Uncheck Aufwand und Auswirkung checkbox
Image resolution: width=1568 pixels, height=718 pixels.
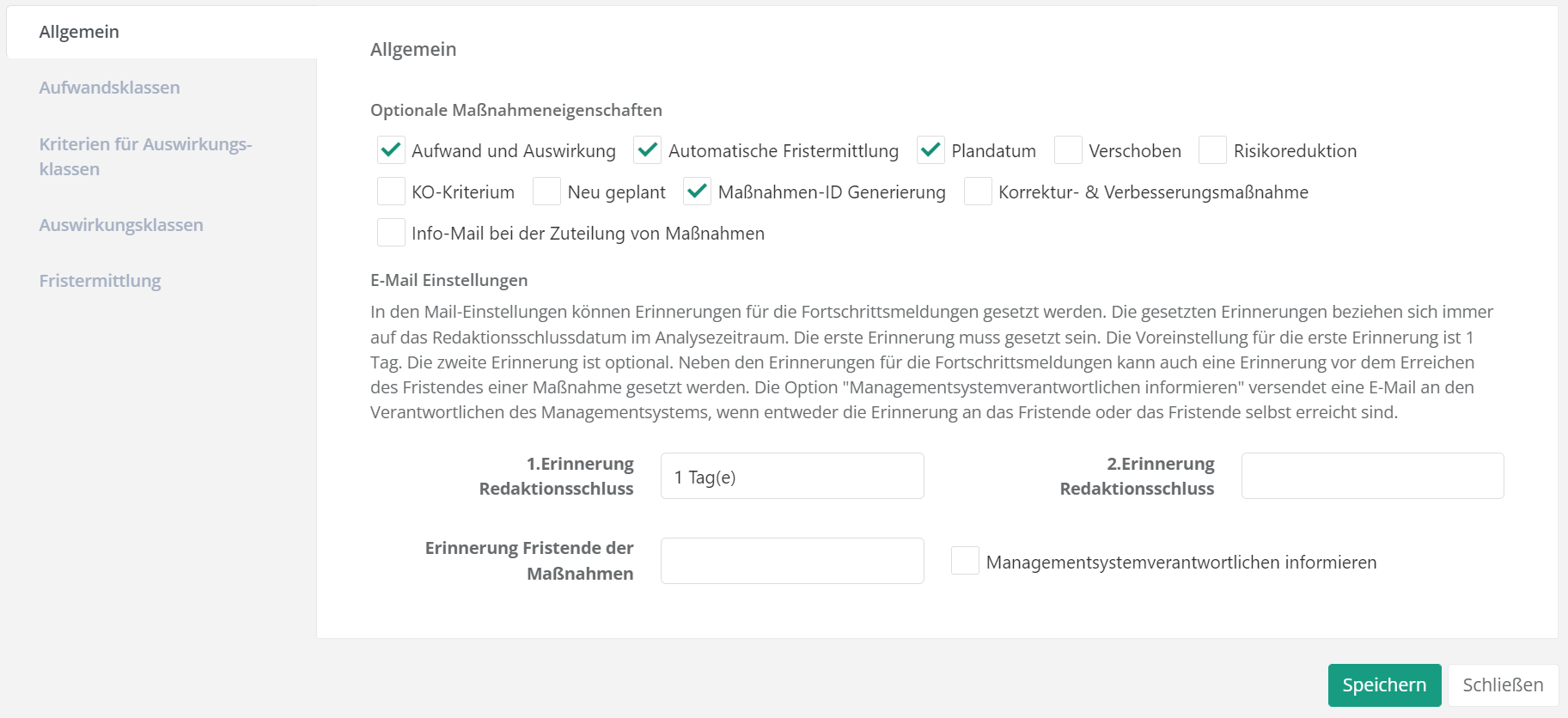(x=391, y=150)
